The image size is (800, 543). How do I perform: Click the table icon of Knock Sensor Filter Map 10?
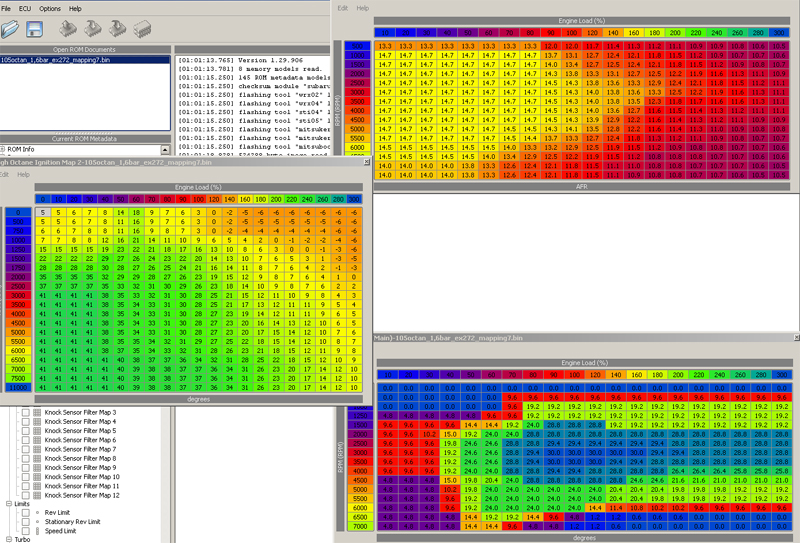[x=37, y=477]
